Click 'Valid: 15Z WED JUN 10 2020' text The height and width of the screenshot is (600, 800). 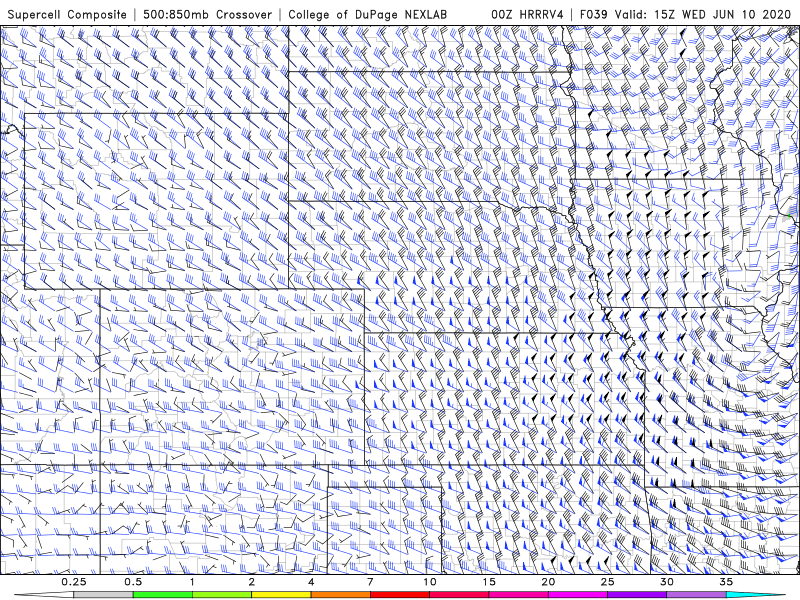704,14
